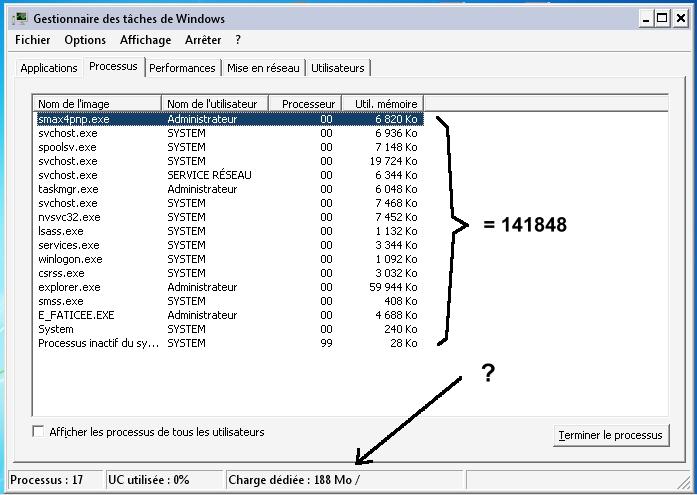Select the System process row
697x495 pixels.
[229, 329]
